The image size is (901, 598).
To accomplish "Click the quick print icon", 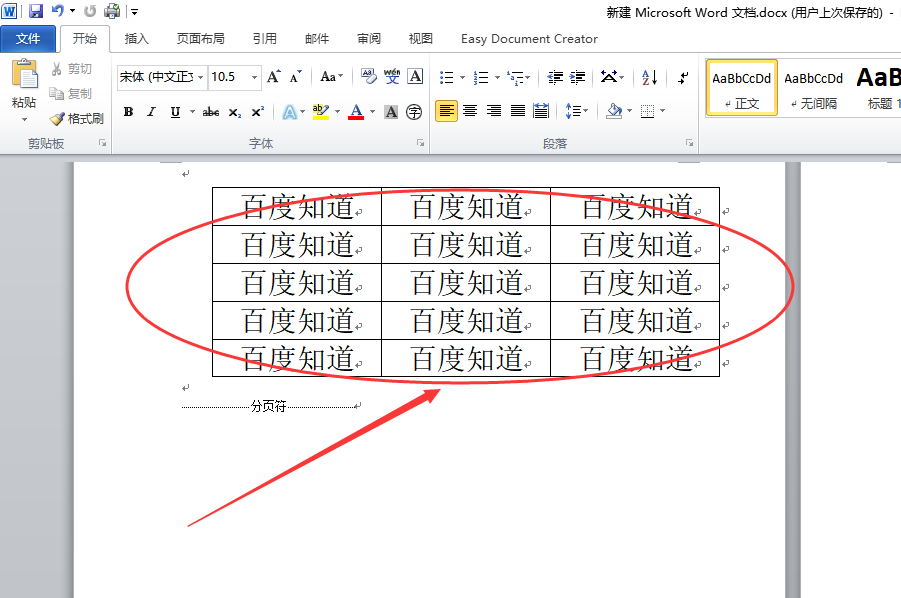I will click(112, 11).
